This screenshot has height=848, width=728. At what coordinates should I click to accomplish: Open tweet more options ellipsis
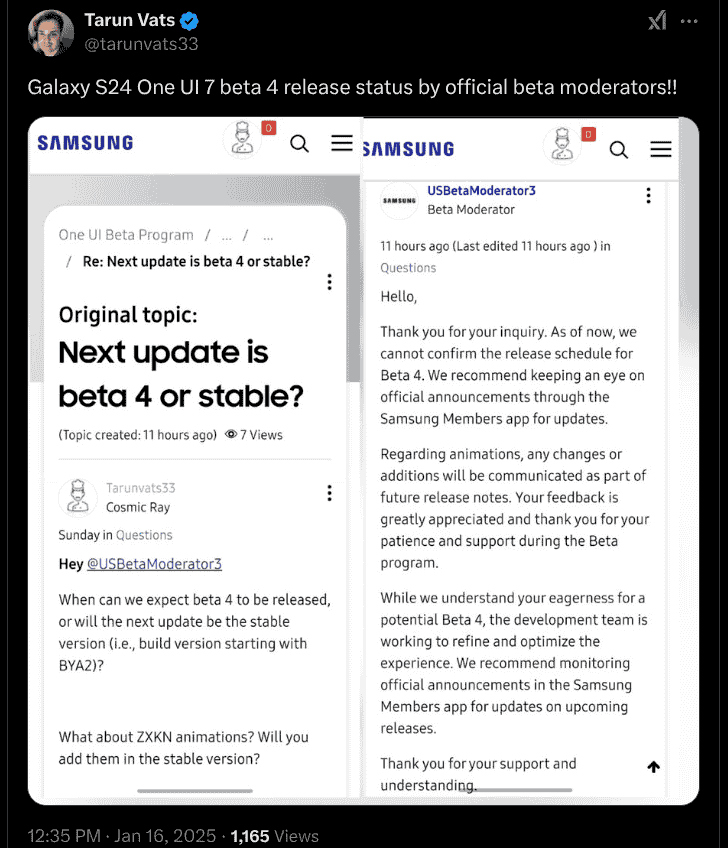[x=689, y=22]
